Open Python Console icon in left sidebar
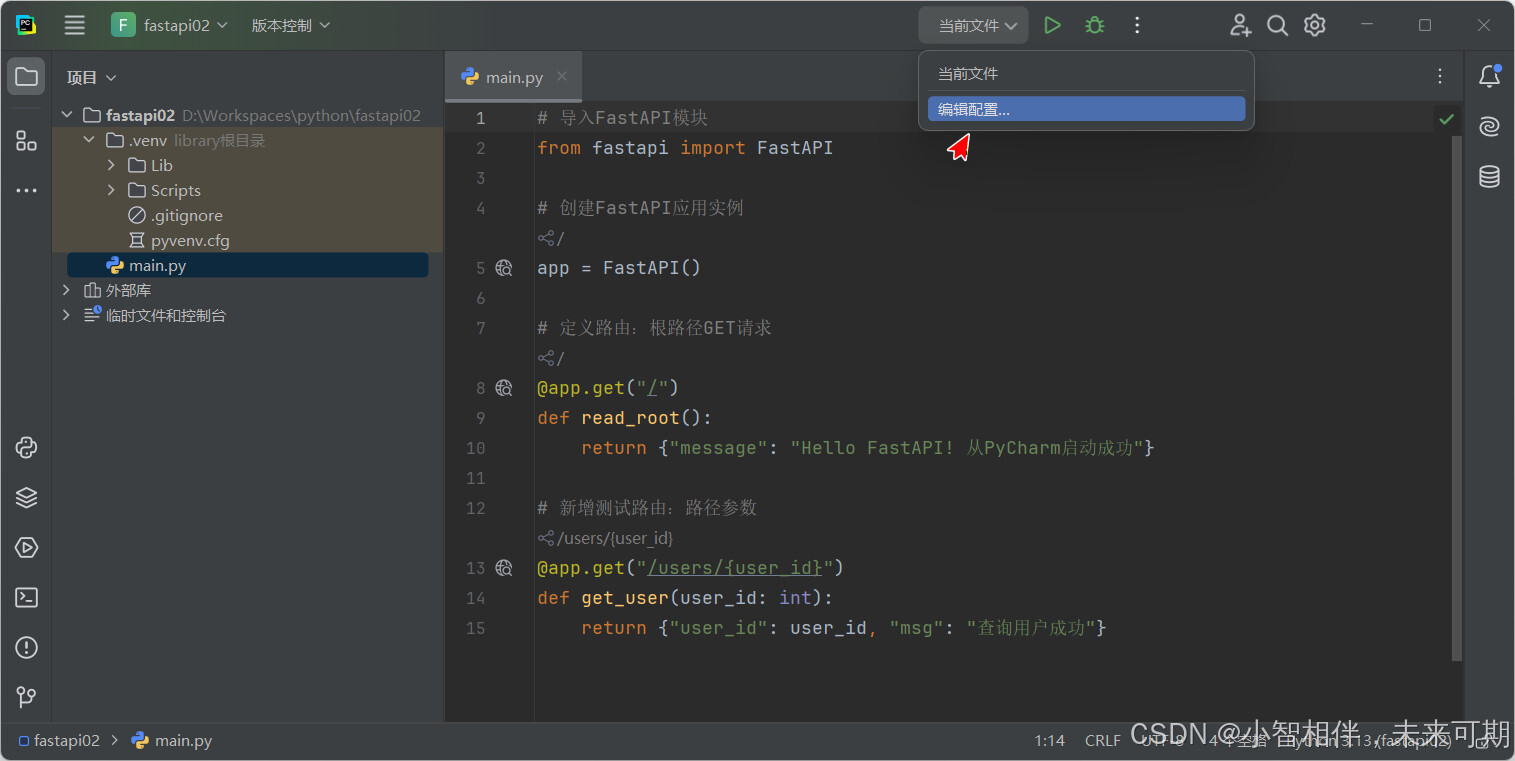Screen dimensions: 1515x761 26,447
